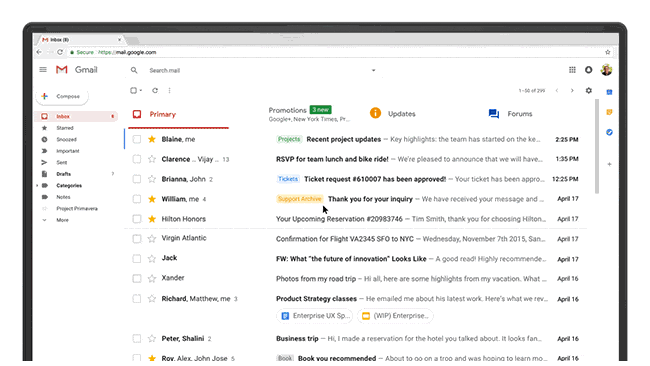Go to newer messages page arrow
Screen dimensions: 650x366
557,90
